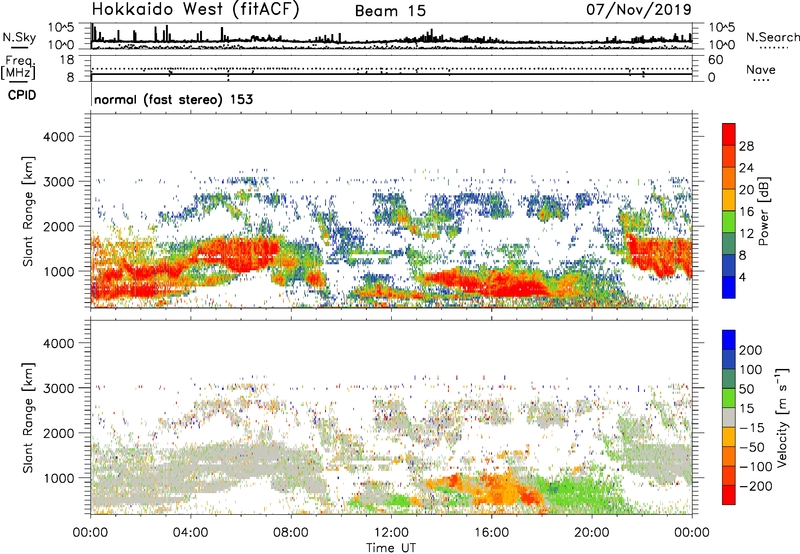Click the '60' Nave axis value
This screenshot has width=800, height=554.
pyautogui.click(x=715, y=60)
